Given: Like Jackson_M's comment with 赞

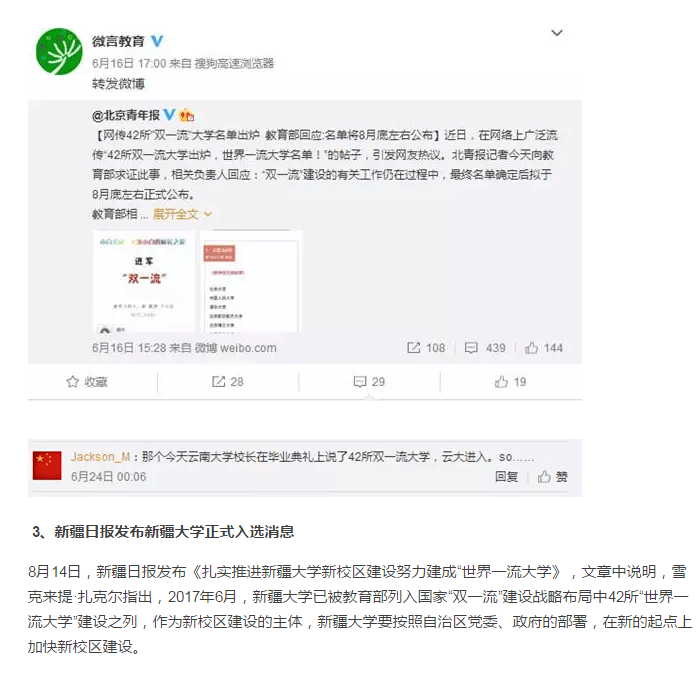Looking at the screenshot, I should tap(552, 477).
